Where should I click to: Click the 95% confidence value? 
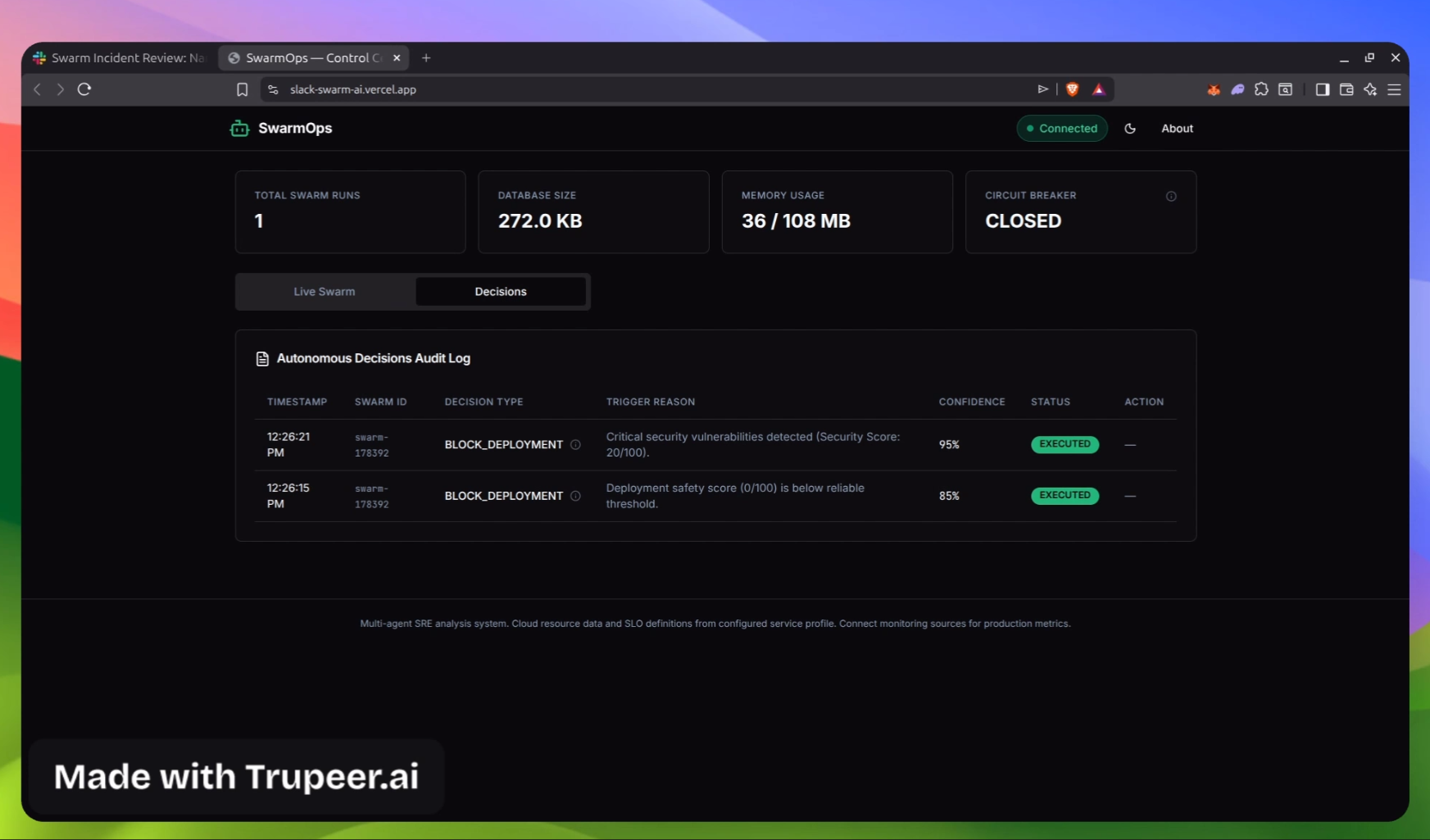coord(949,445)
